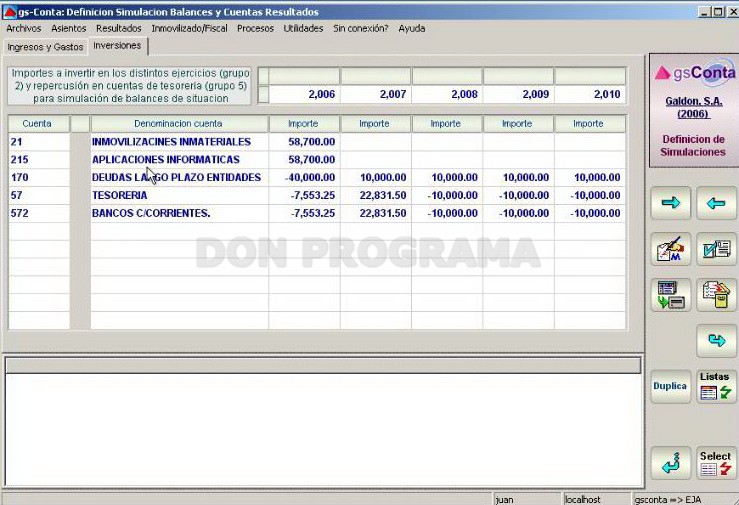Image resolution: width=739 pixels, height=505 pixels.
Task: Click the curved blue redo arrow icon
Action: [716, 341]
